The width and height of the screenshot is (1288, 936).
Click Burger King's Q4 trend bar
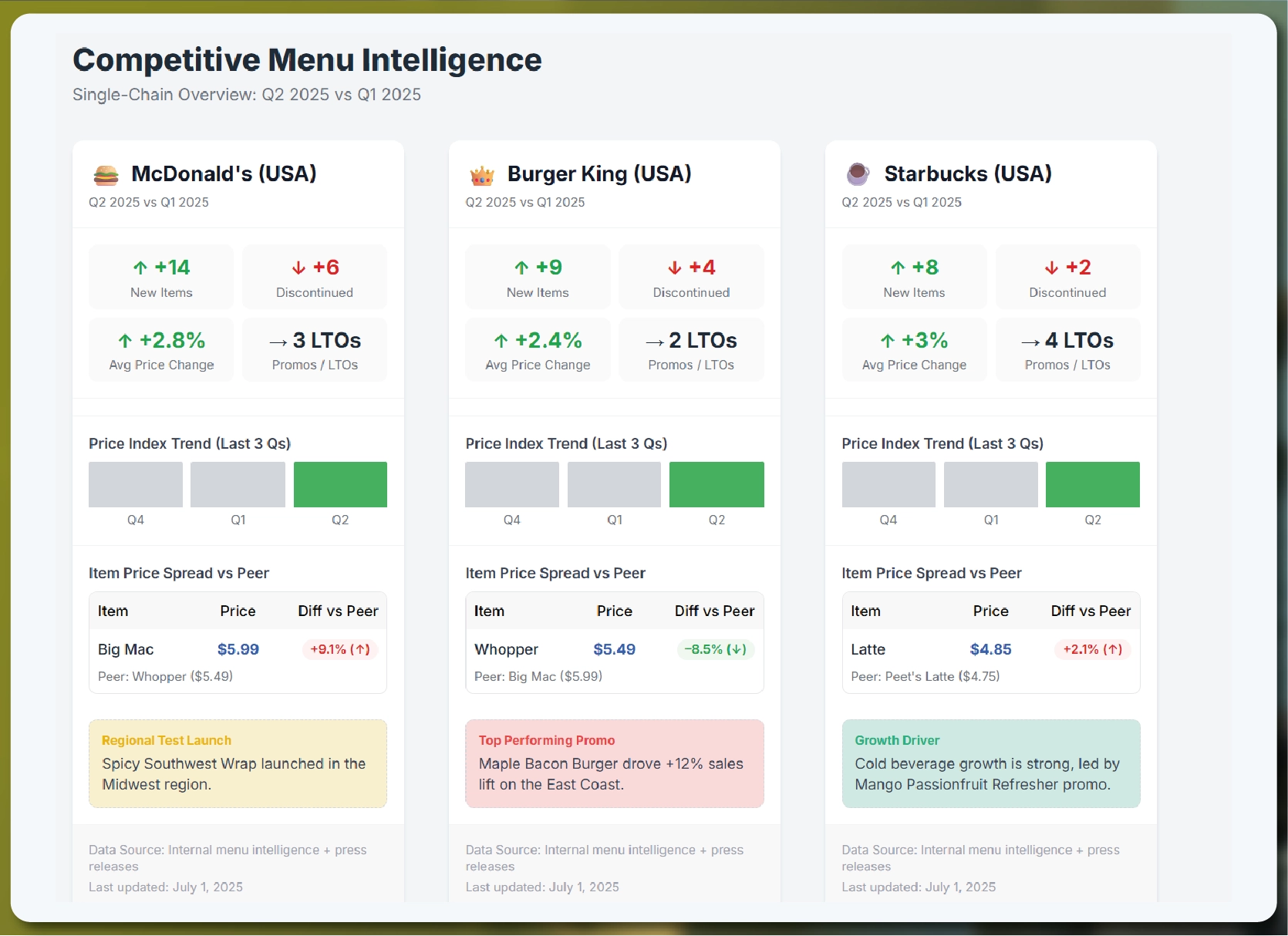pos(511,484)
